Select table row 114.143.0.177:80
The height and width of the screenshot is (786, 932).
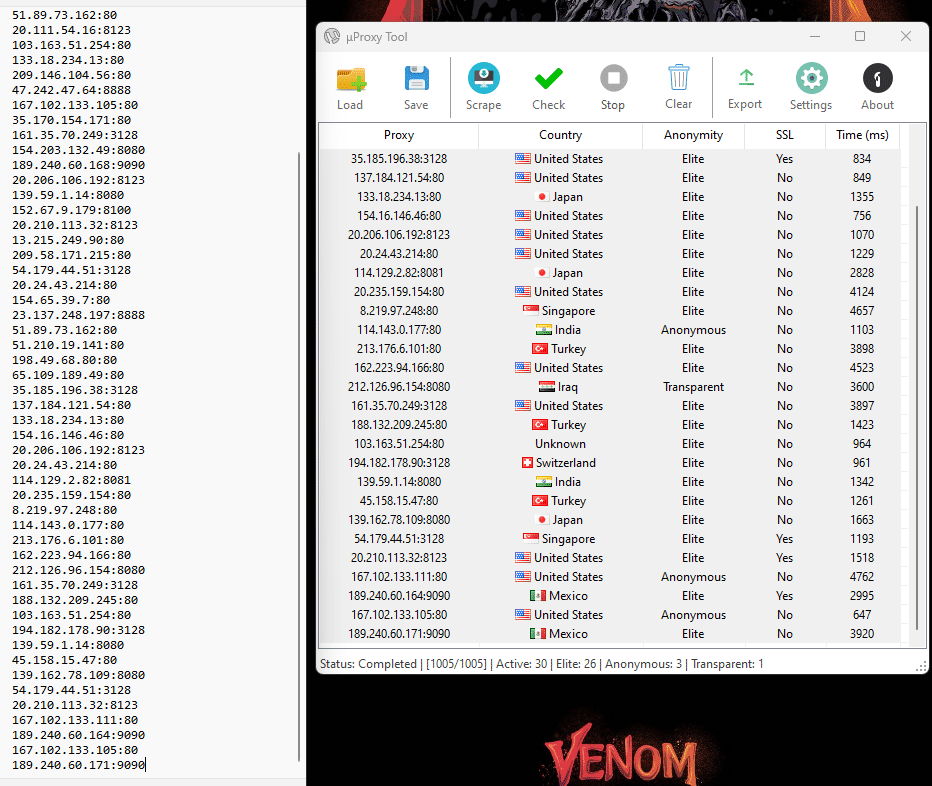pos(610,330)
